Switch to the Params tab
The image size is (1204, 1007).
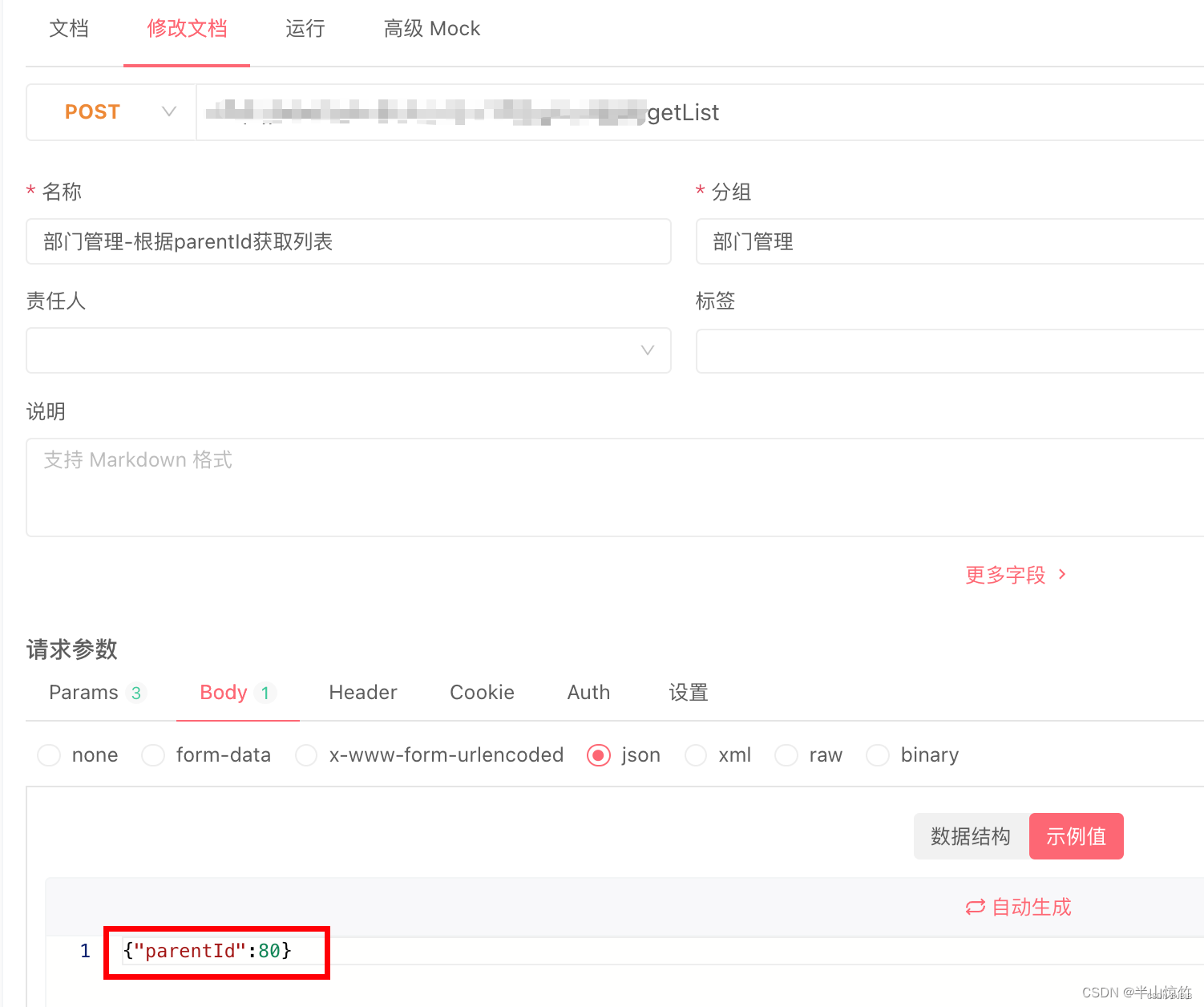click(83, 692)
